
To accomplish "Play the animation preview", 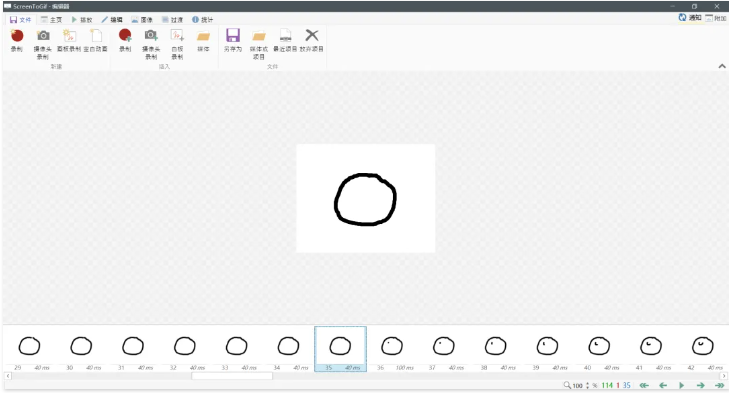I will [x=682, y=385].
